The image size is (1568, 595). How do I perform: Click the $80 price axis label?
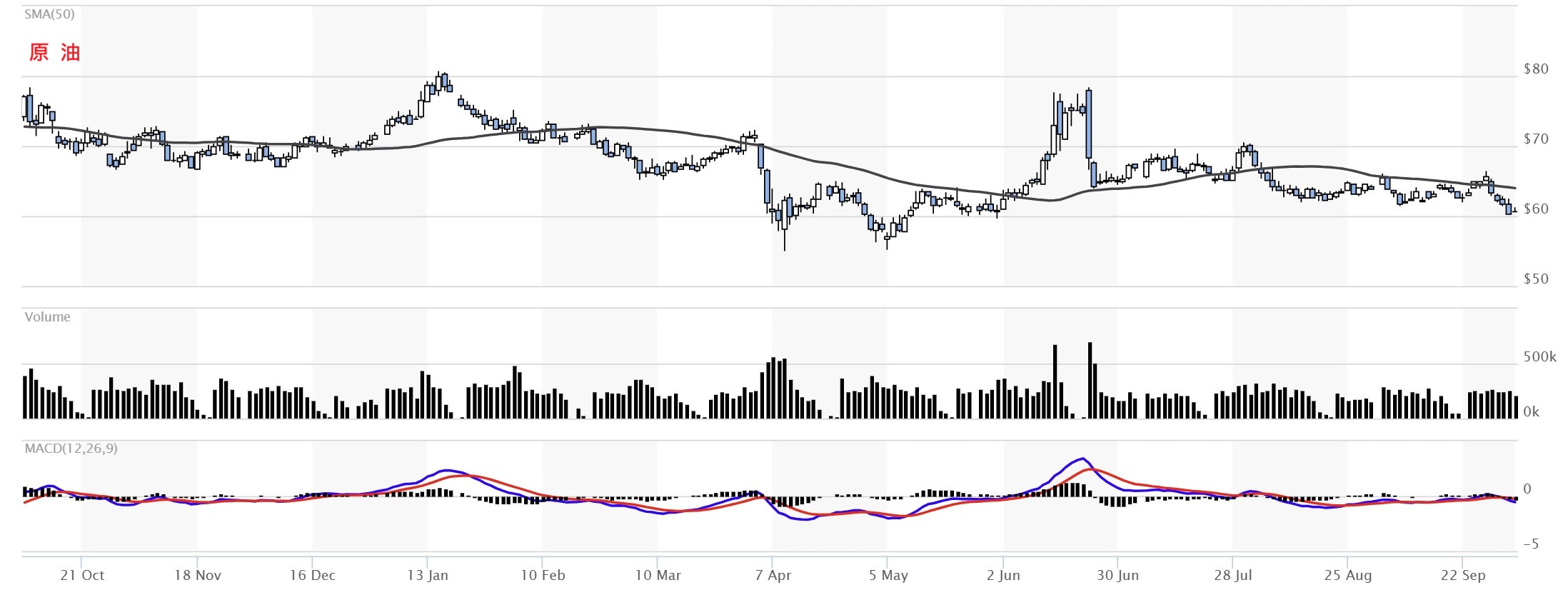click(x=1535, y=69)
